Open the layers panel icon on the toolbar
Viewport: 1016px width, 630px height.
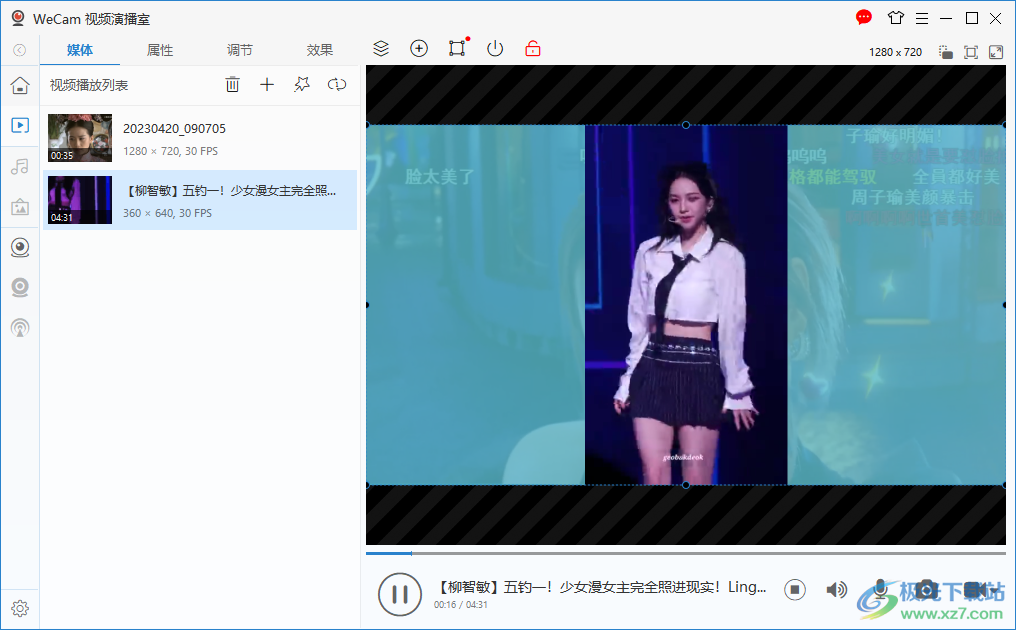tap(380, 48)
